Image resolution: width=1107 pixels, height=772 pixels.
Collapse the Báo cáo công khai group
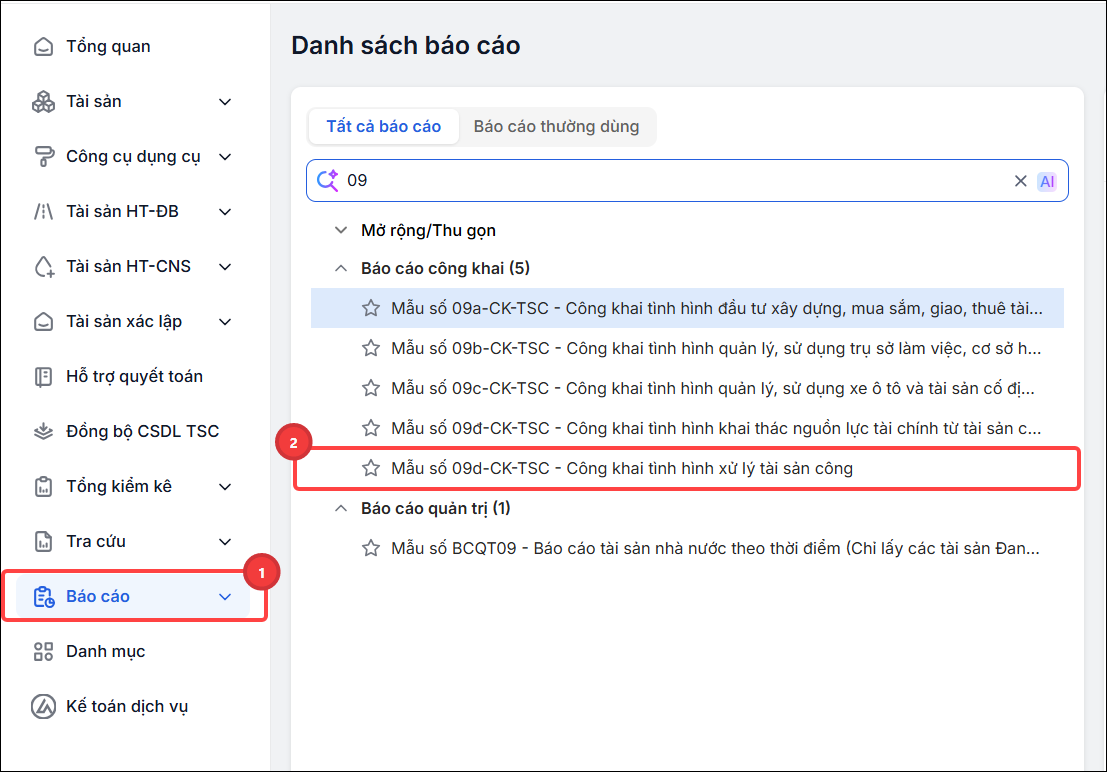[341, 268]
